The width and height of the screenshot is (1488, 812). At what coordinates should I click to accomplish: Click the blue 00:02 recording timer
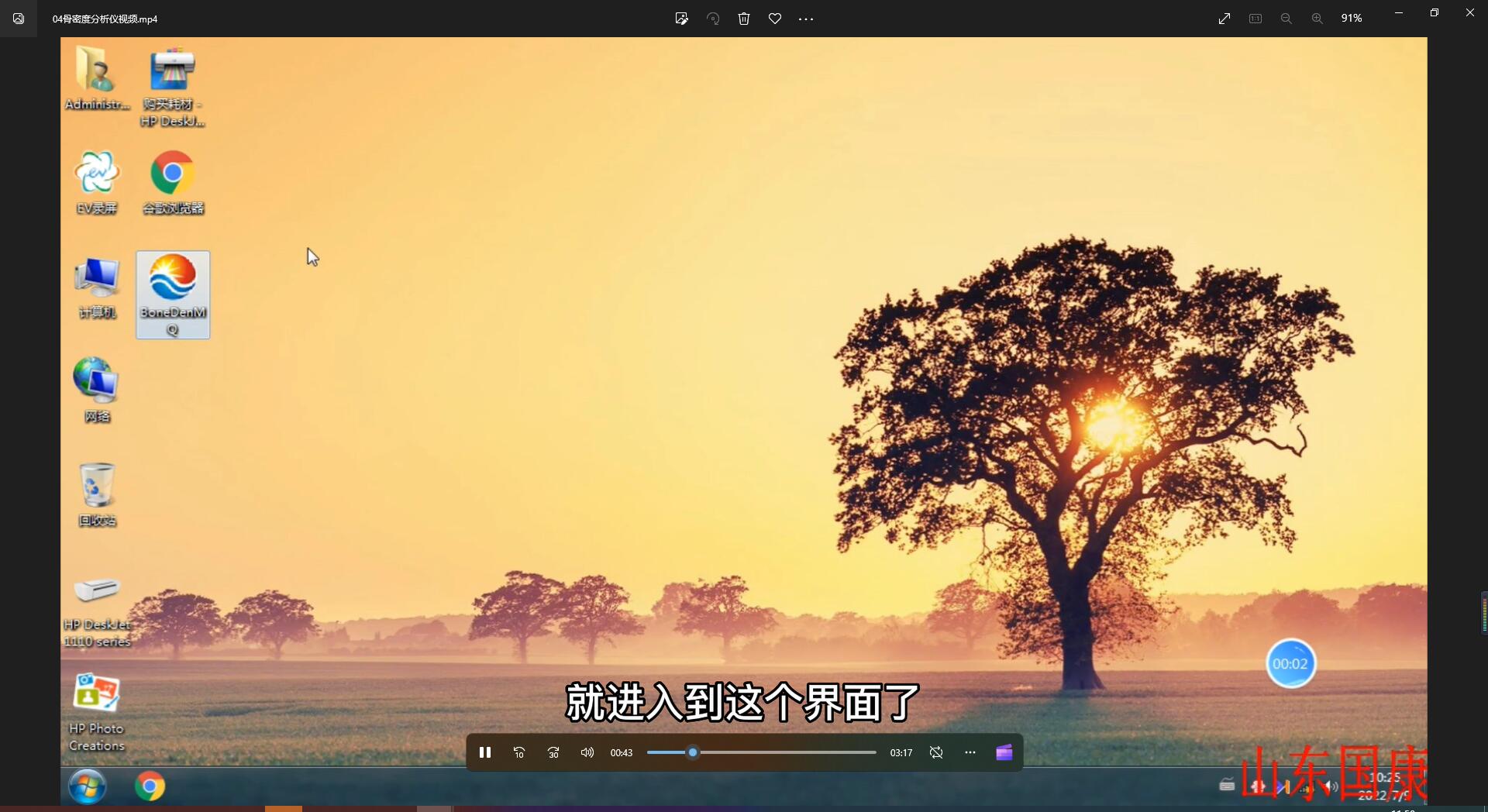pyautogui.click(x=1290, y=664)
